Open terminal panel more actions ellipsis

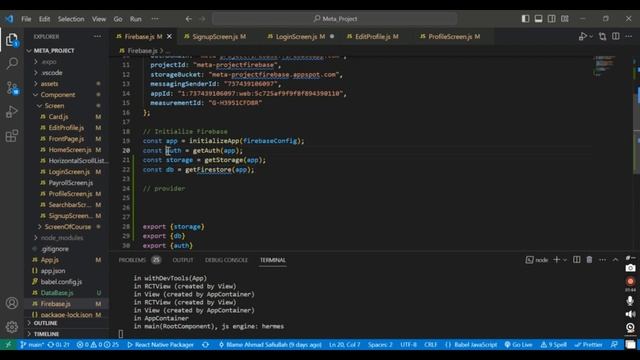pyautogui.click(x=602, y=260)
